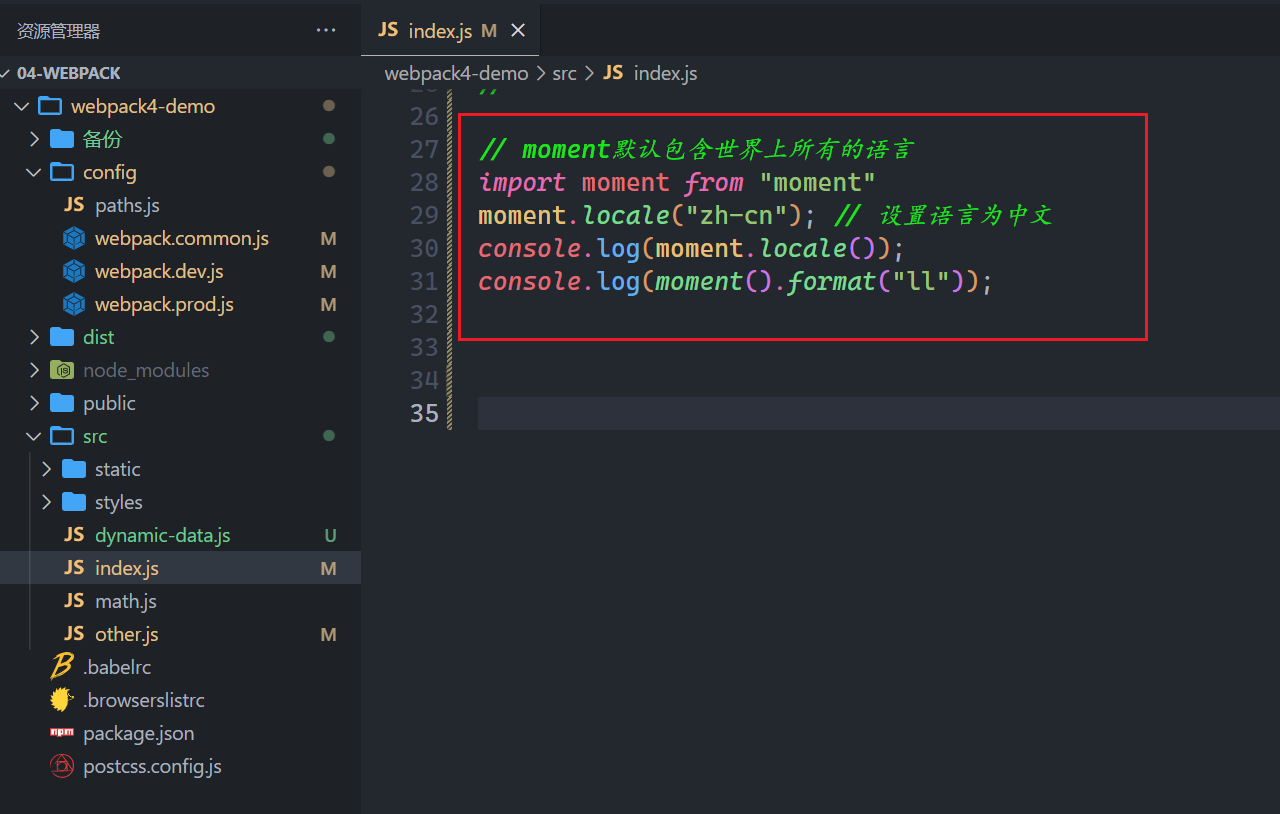Click the JS icon beside other.js
Viewport: 1280px width, 814px height.
click(x=74, y=634)
